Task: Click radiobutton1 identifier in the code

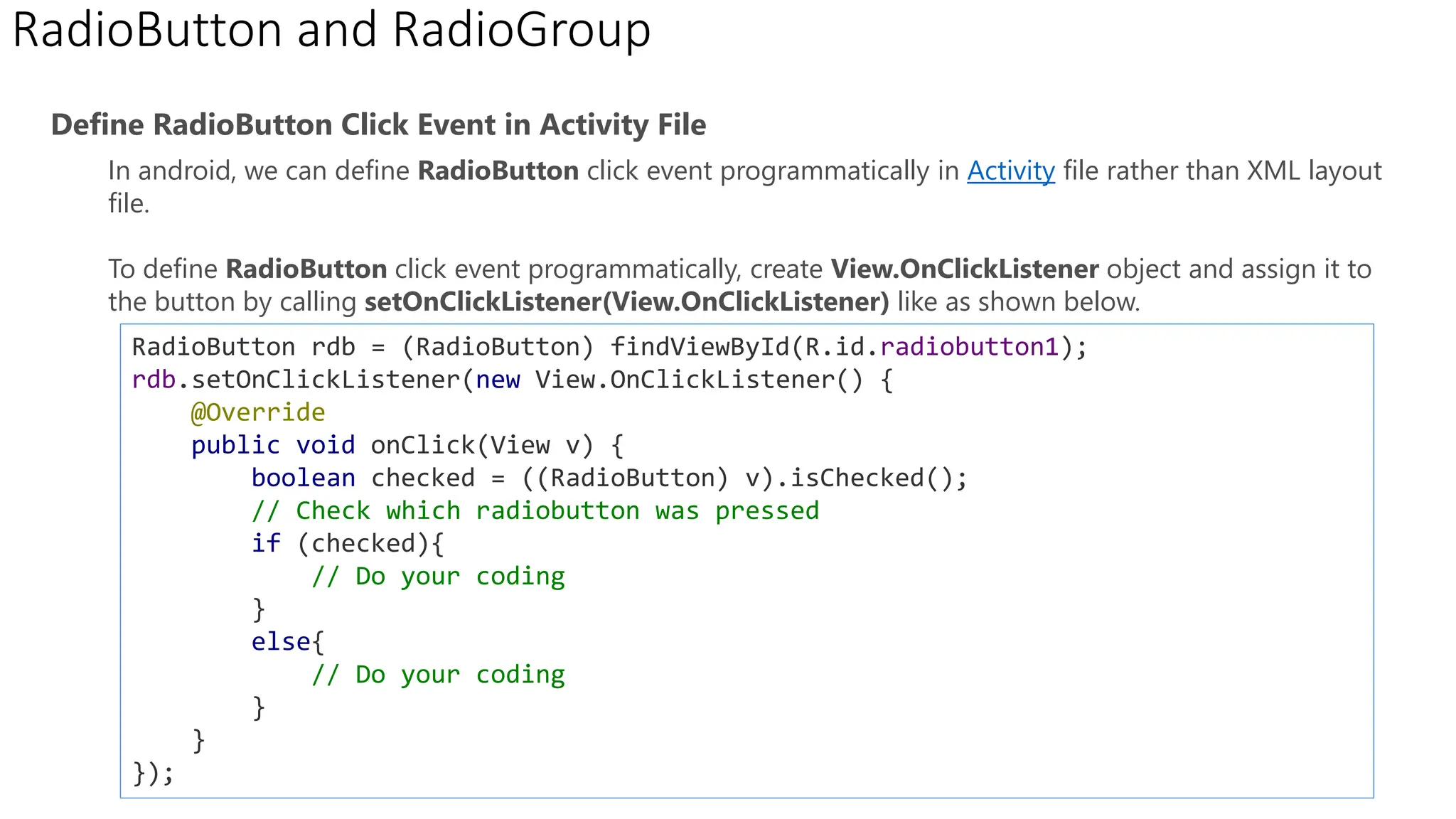Action: pos(969,347)
